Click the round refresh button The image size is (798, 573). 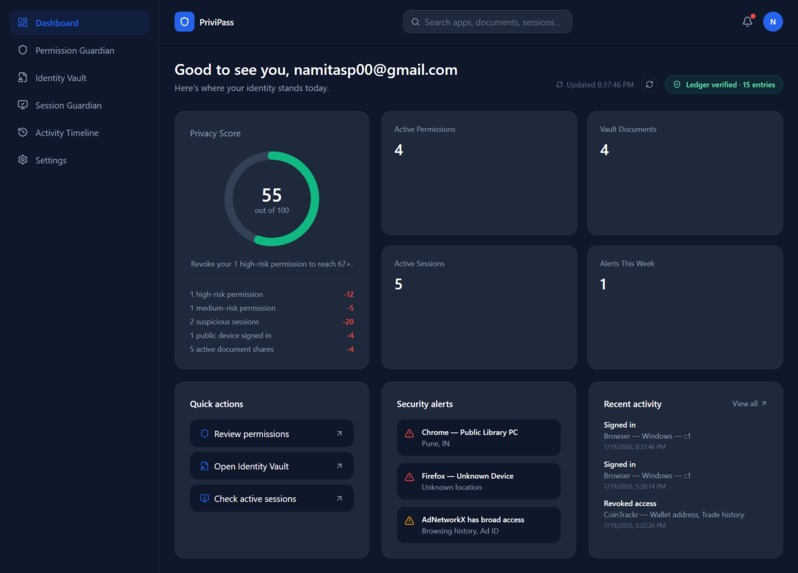(649, 84)
